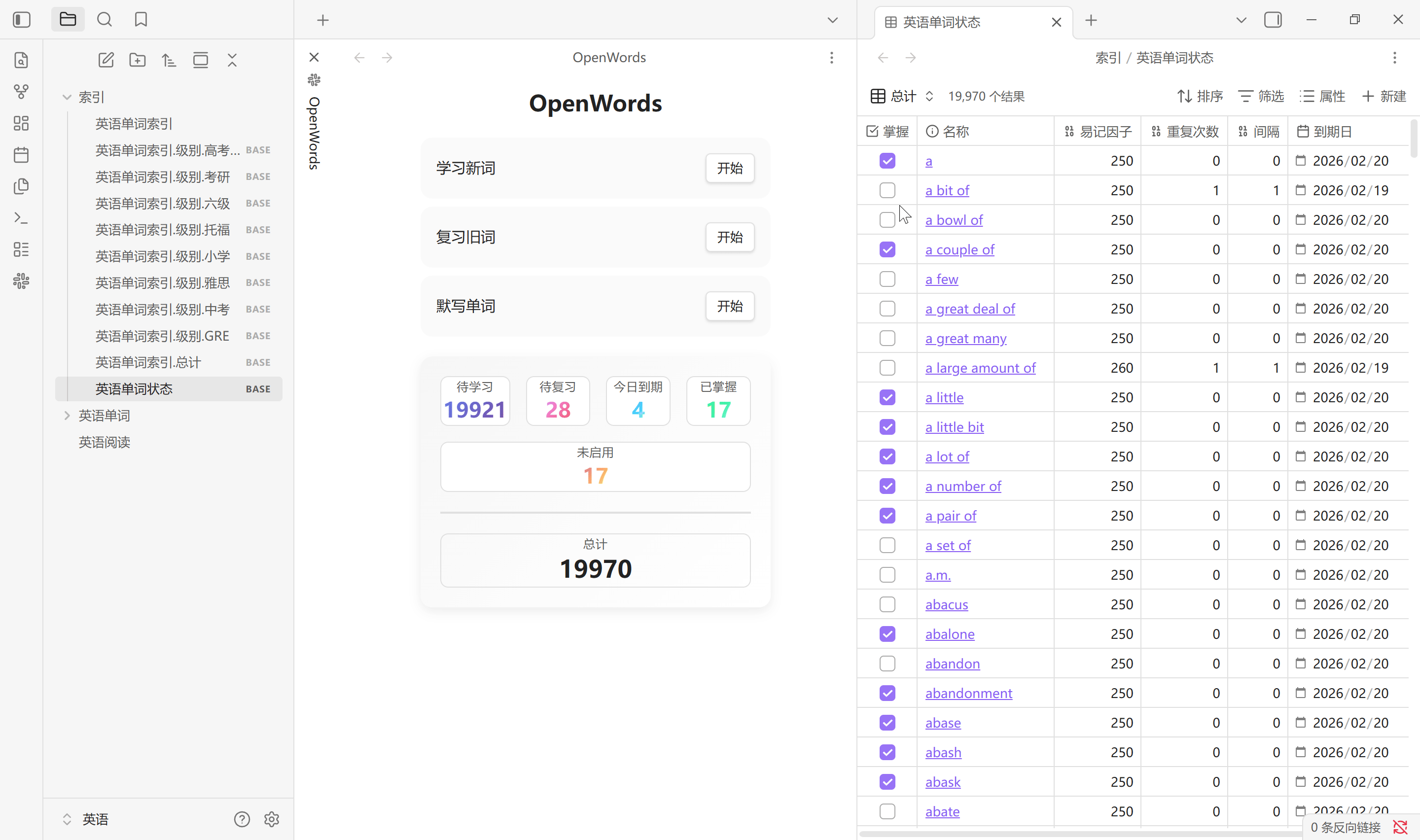Open the 'a large amount of' link

(980, 368)
